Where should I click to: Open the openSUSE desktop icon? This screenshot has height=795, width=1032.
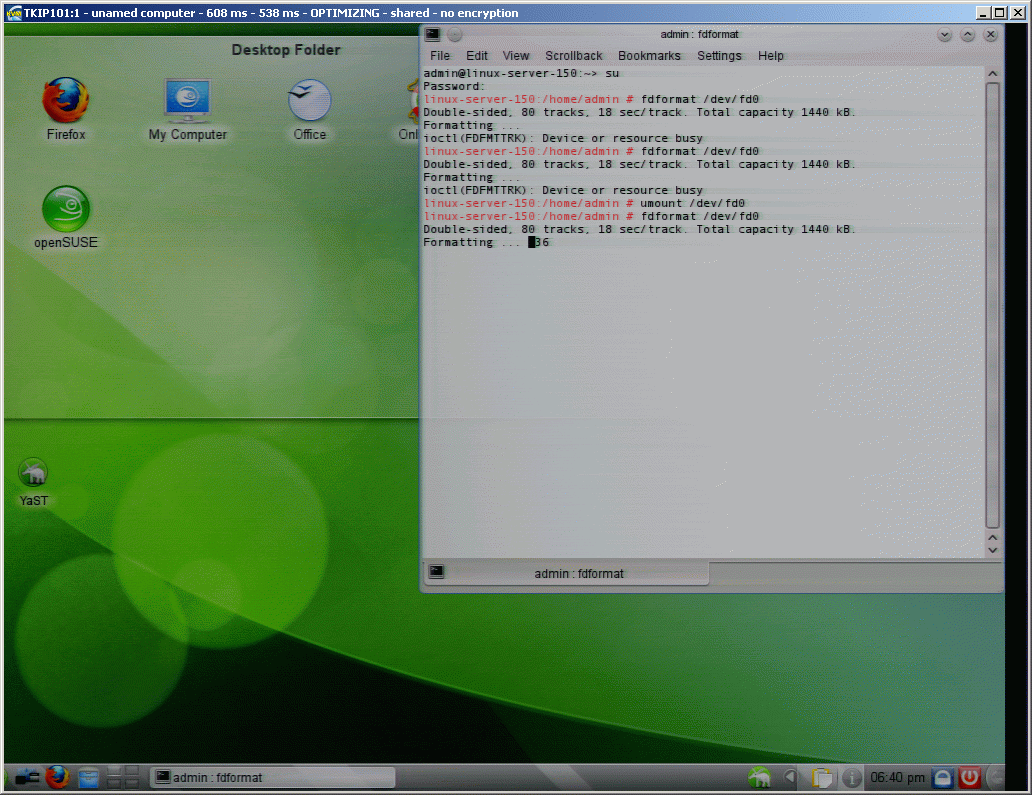click(65, 218)
